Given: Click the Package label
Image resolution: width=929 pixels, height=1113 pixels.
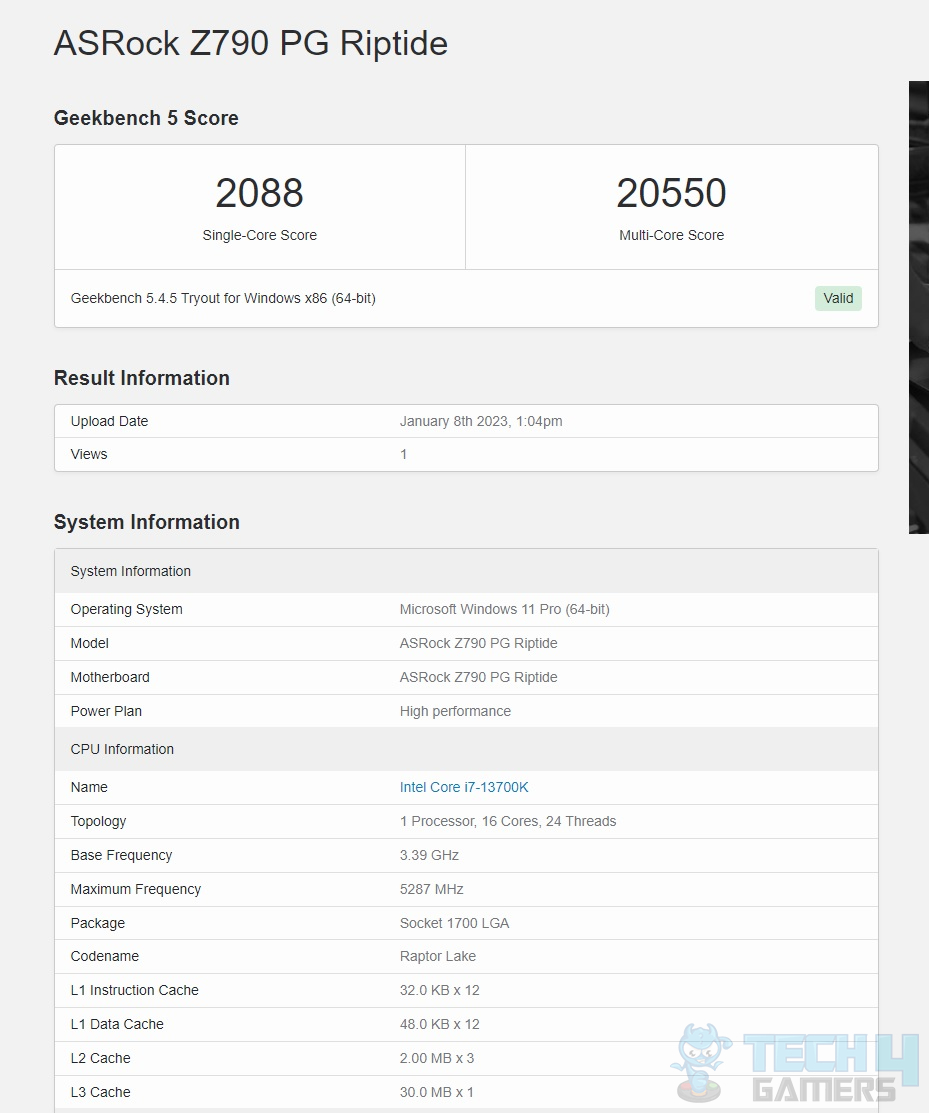Looking at the screenshot, I should point(97,923).
